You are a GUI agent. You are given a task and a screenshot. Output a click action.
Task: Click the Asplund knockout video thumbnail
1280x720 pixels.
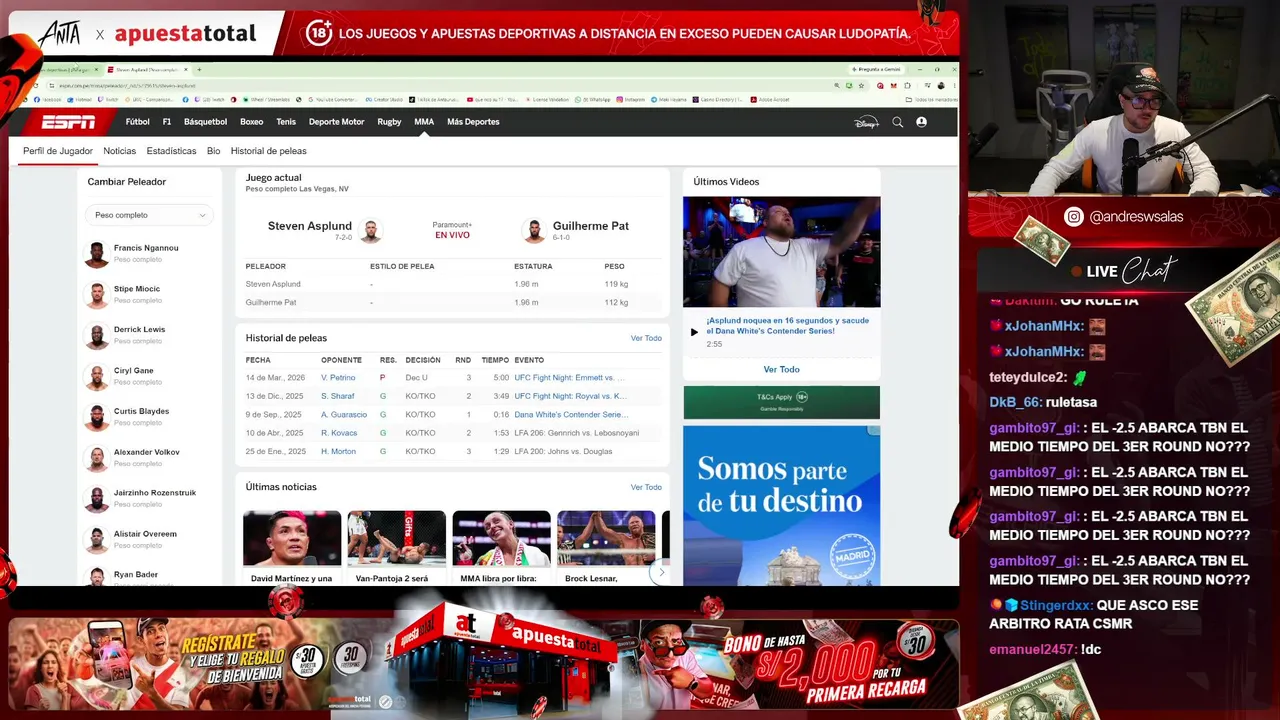(782, 252)
